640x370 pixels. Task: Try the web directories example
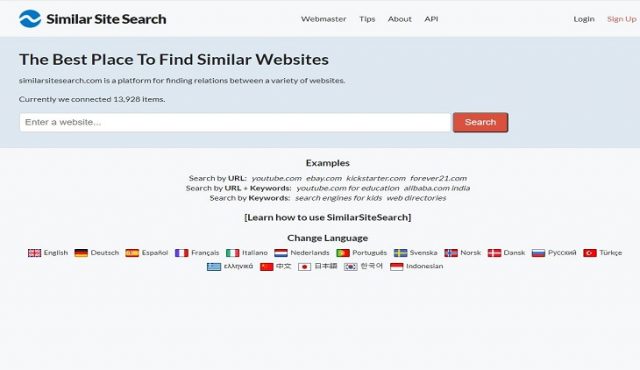point(416,198)
